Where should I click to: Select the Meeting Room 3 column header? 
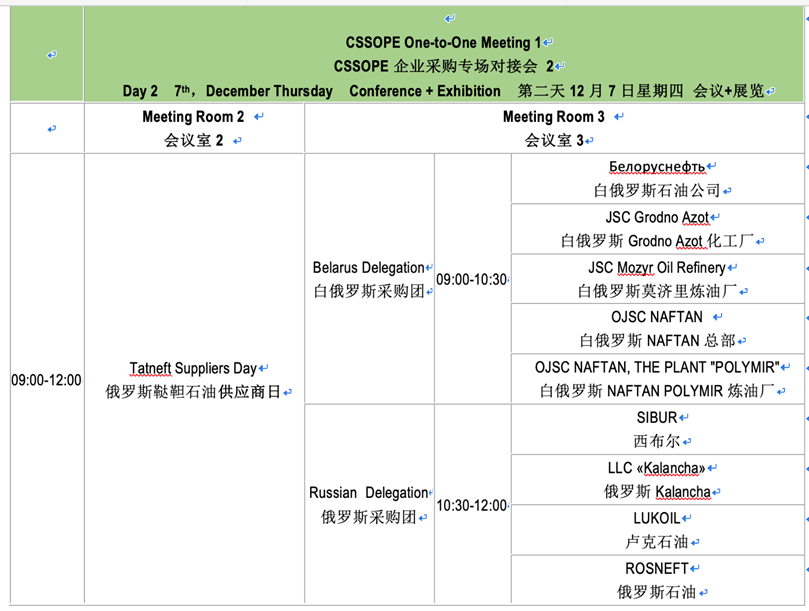554,117
